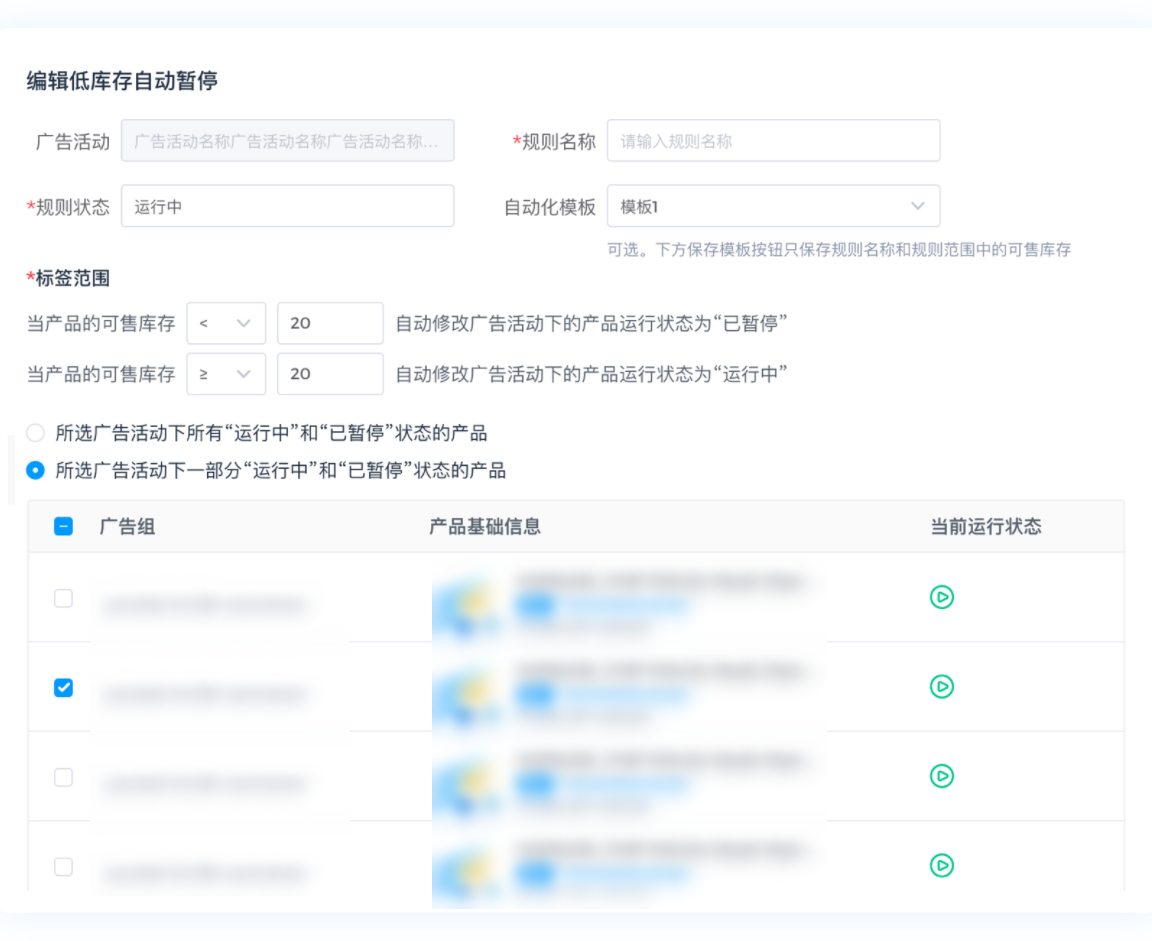Image resolution: width=1152 pixels, height=941 pixels.
Task: Check the first row ad group checkbox
Action: tap(63, 598)
